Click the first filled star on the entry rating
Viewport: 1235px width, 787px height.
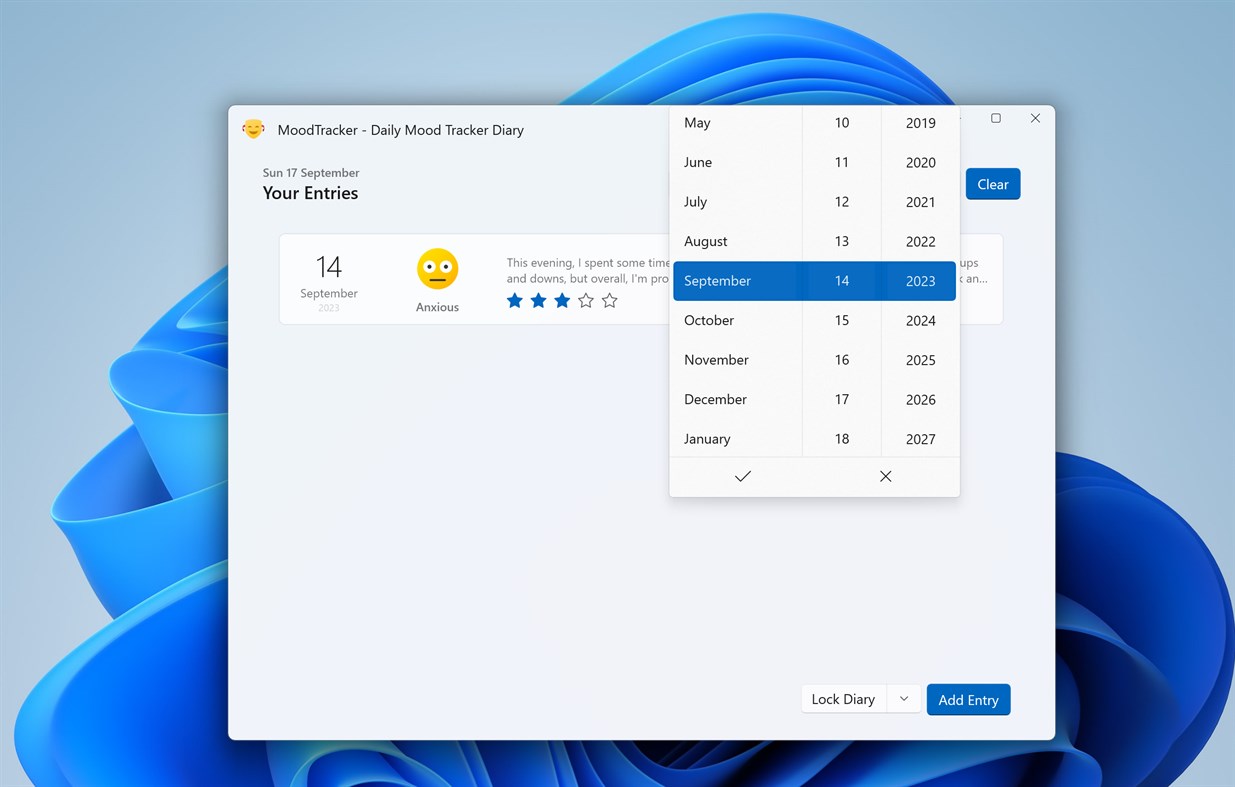pos(514,300)
